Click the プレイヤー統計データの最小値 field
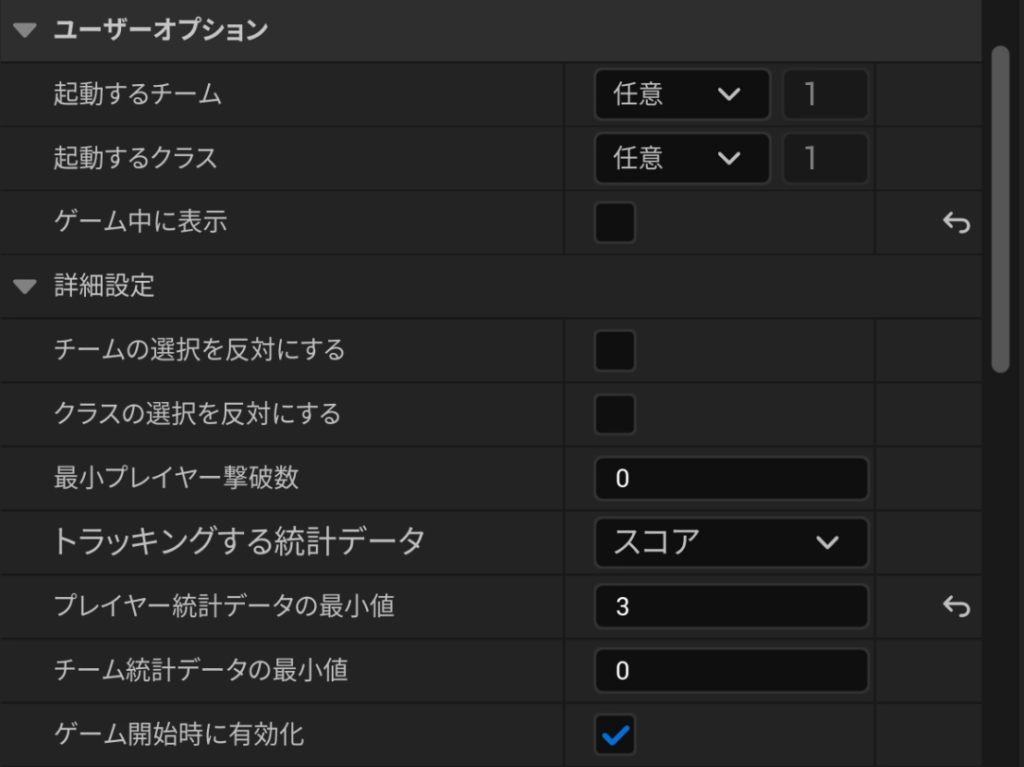The width and height of the screenshot is (1024, 767). [731, 607]
